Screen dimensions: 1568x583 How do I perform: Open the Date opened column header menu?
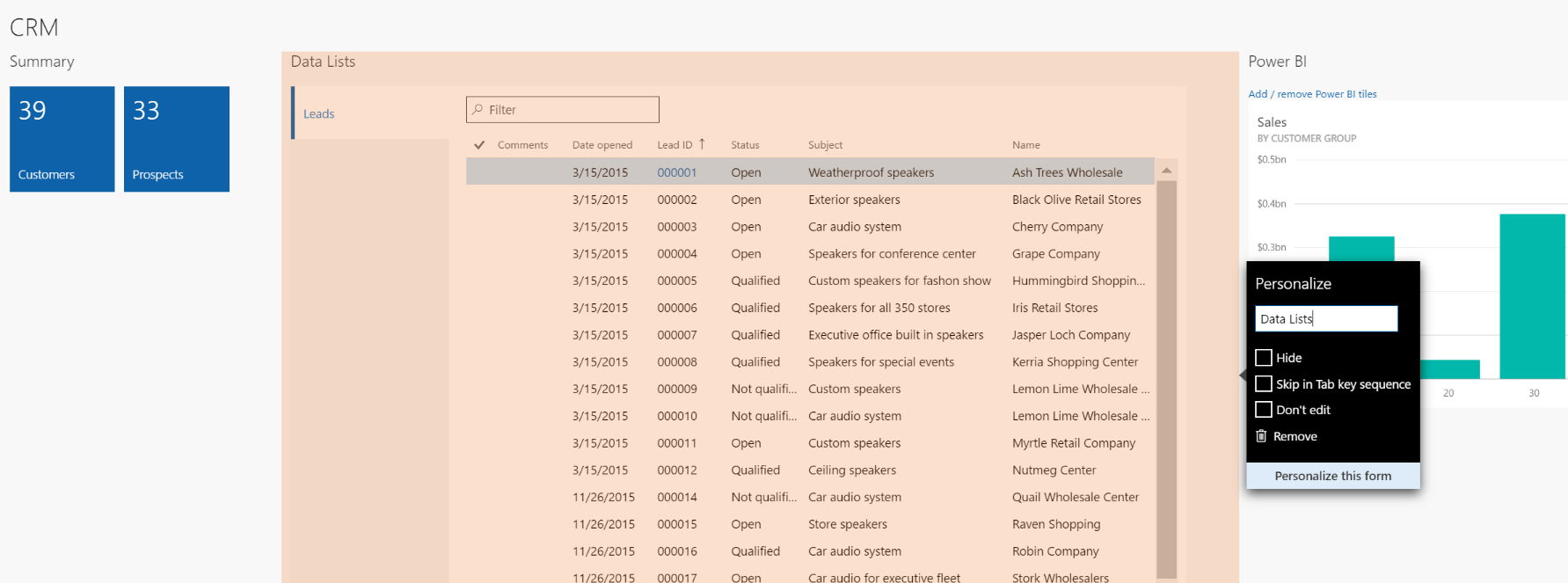pyautogui.click(x=602, y=145)
